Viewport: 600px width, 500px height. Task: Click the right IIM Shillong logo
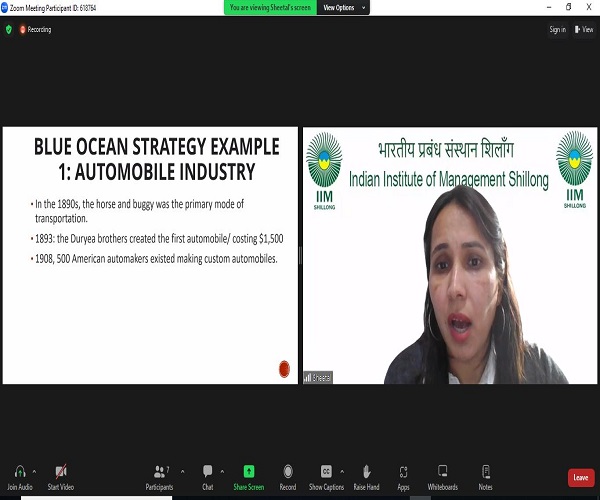coord(574,169)
